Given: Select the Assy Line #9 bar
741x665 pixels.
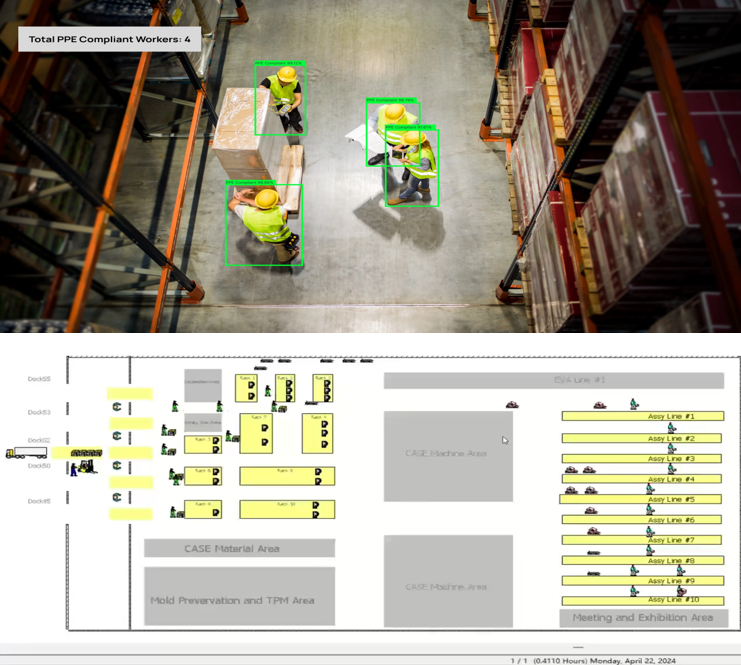Looking at the screenshot, I should pyautogui.click(x=643, y=580).
